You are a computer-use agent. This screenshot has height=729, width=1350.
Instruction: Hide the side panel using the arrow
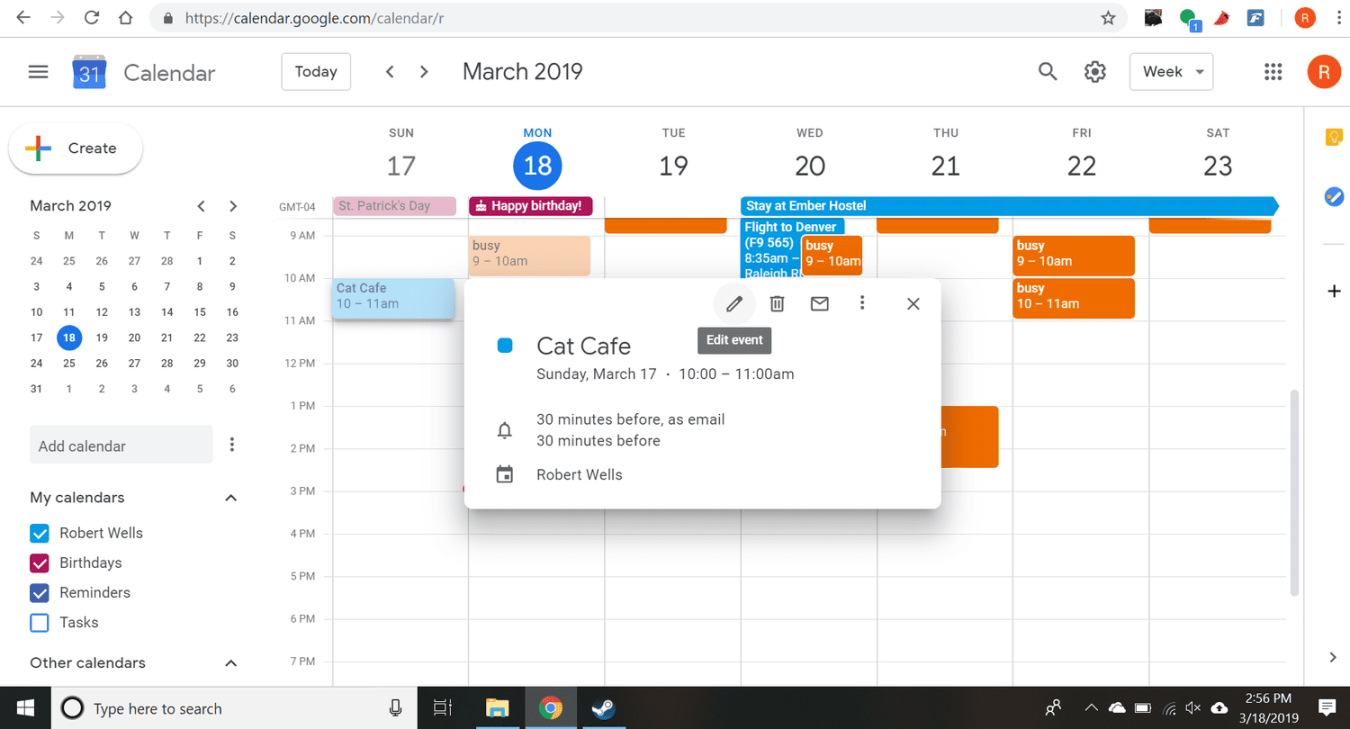(x=1333, y=657)
